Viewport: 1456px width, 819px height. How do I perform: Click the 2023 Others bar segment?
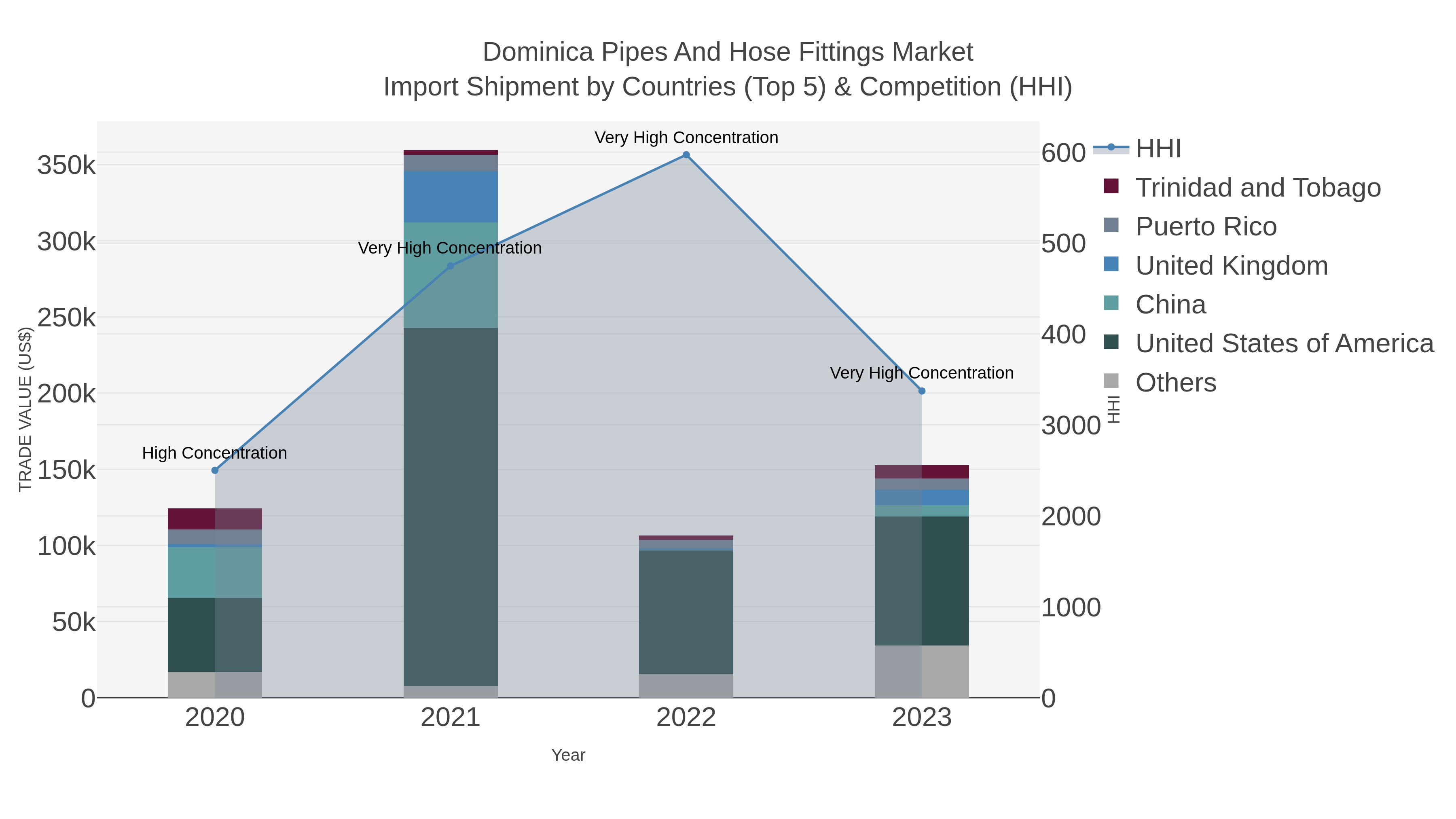[922, 671]
